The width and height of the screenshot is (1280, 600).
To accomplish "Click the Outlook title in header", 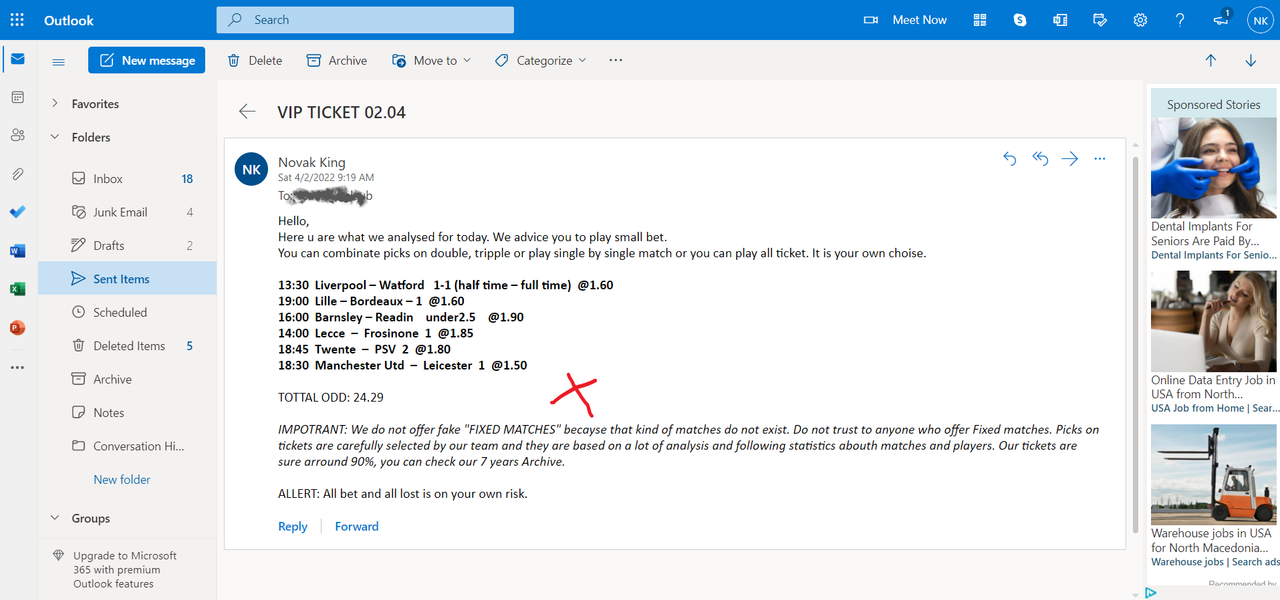I will click(x=69, y=20).
